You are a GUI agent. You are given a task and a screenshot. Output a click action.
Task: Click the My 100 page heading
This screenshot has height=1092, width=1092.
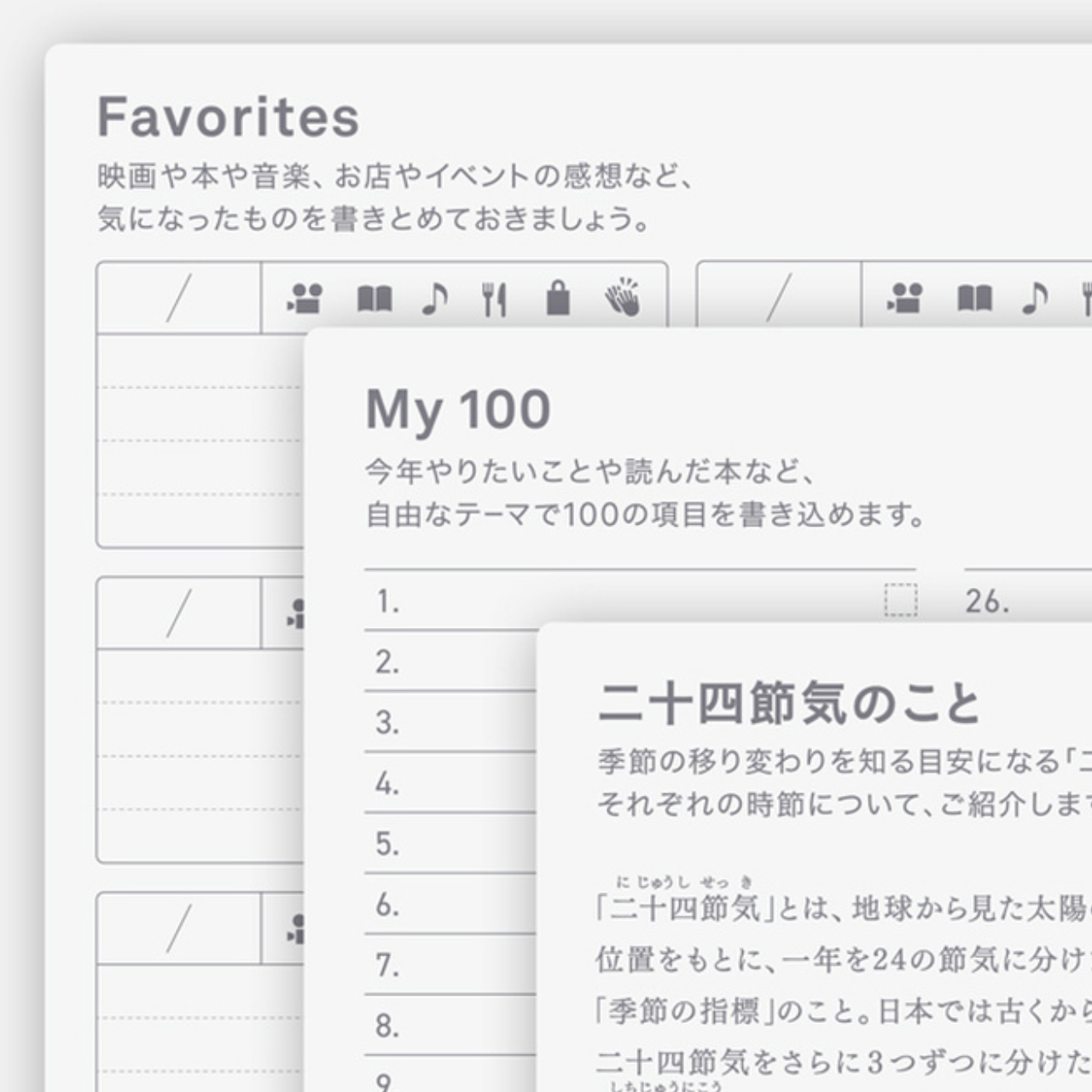(458, 411)
